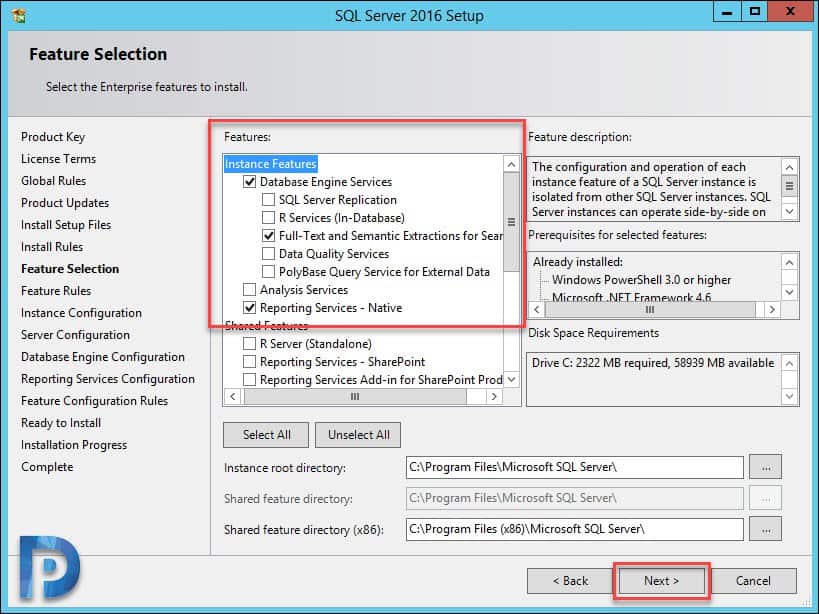
Task: Click right arrow of prerequisites horizontal scrollbar
Action: tap(772, 310)
